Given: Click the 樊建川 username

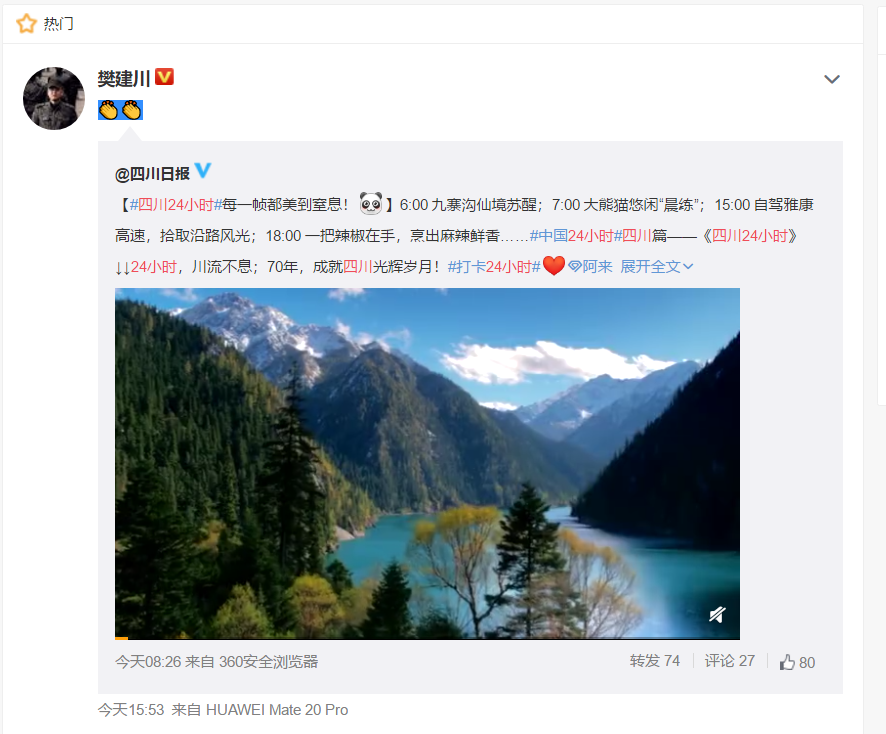Looking at the screenshot, I should click(x=124, y=78).
